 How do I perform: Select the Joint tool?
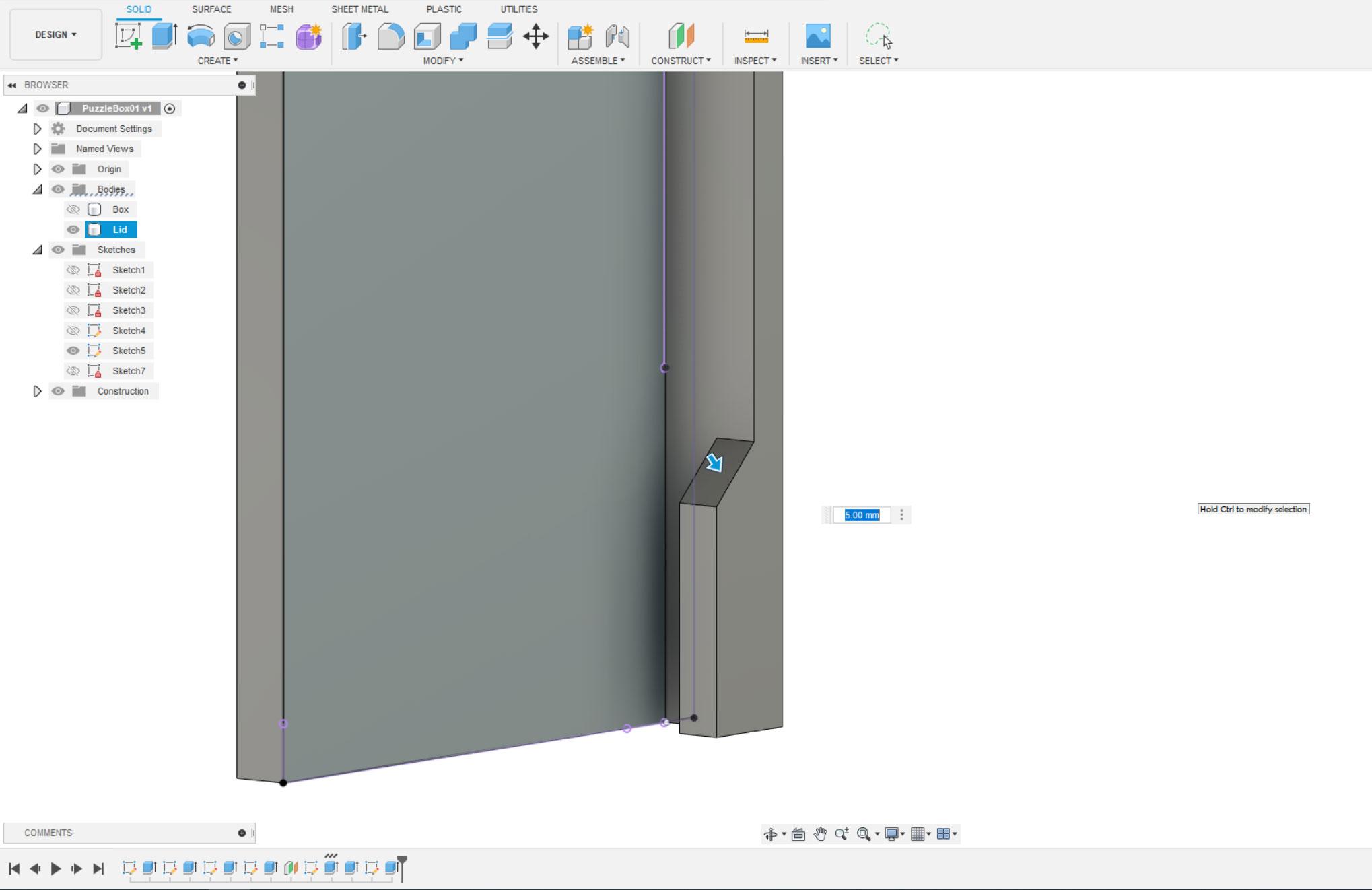tap(617, 36)
